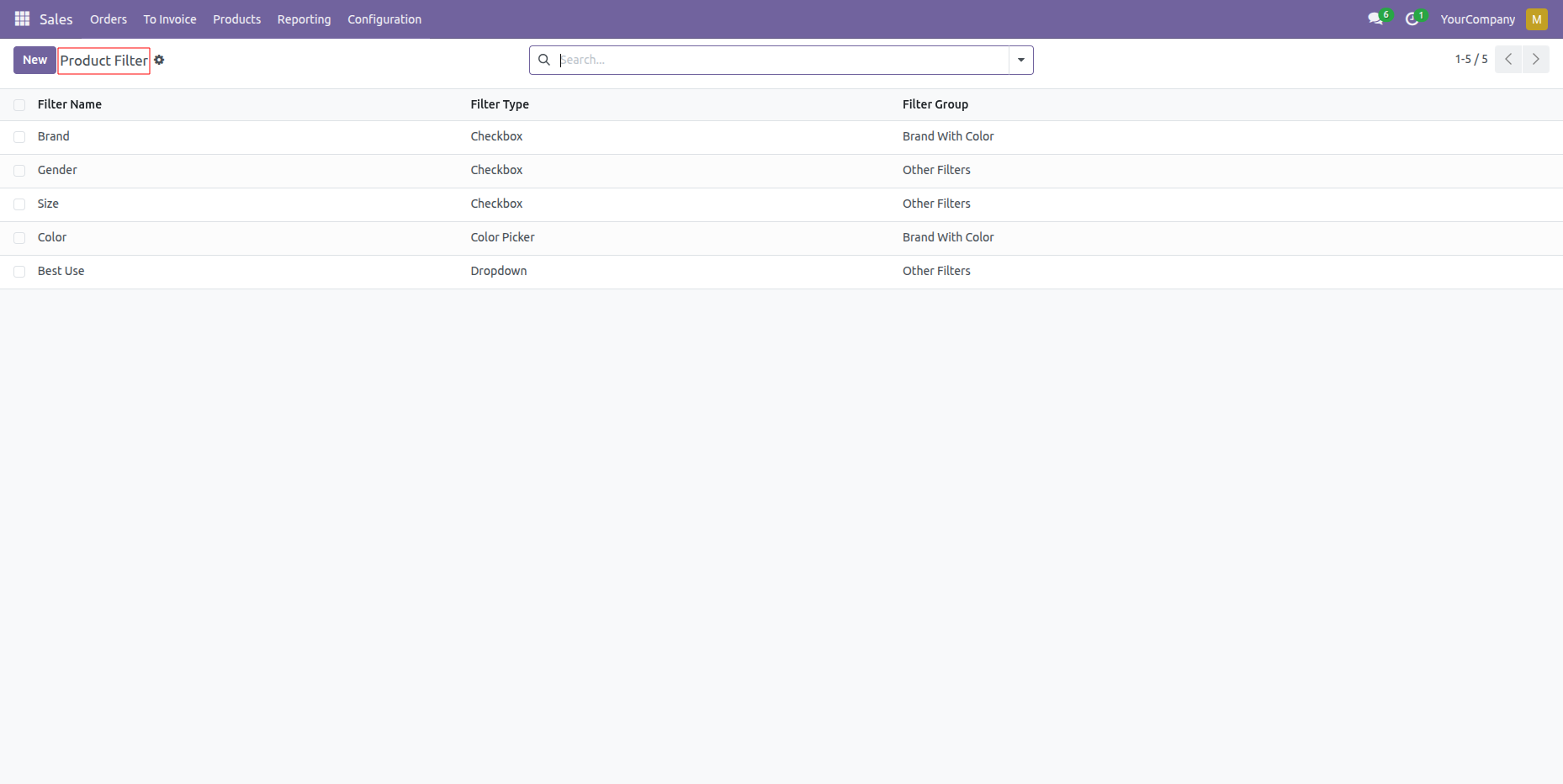The width and height of the screenshot is (1563, 784).
Task: Open the apps grid menu icon
Action: [22, 19]
